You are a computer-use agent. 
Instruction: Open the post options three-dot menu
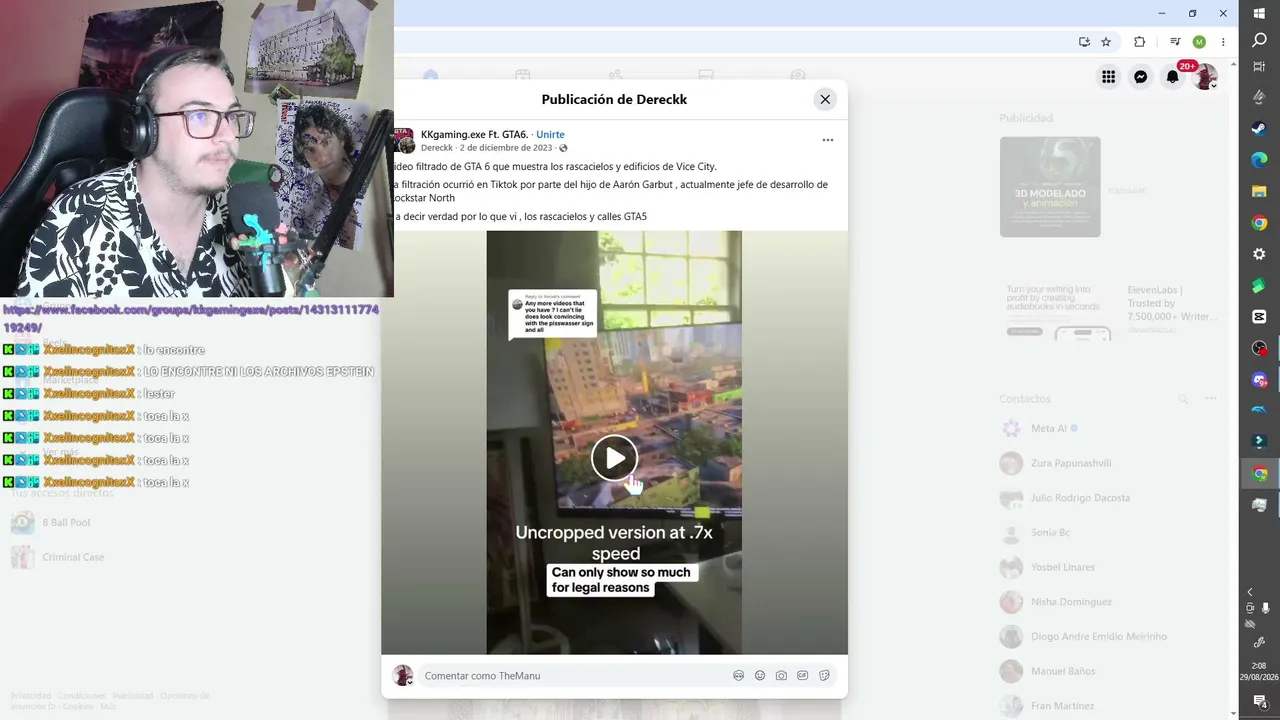[x=827, y=140]
